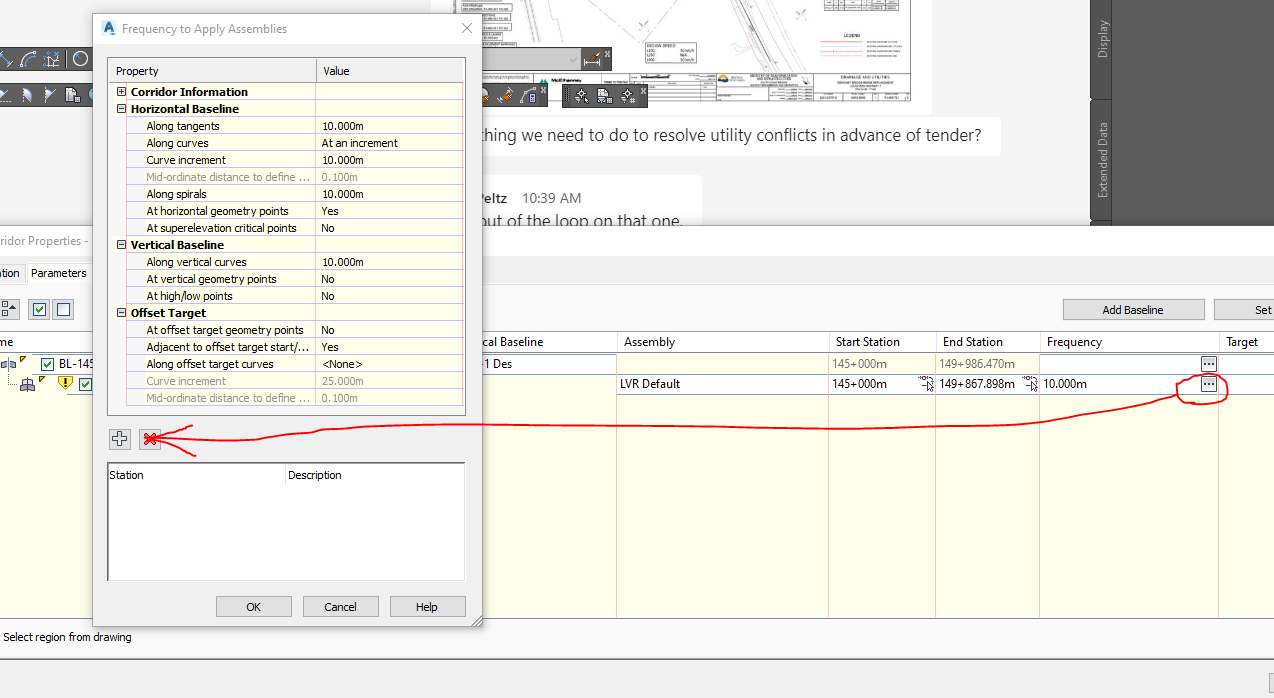Select the circle tool on the top toolbar
The image size is (1274, 698).
[x=80, y=58]
